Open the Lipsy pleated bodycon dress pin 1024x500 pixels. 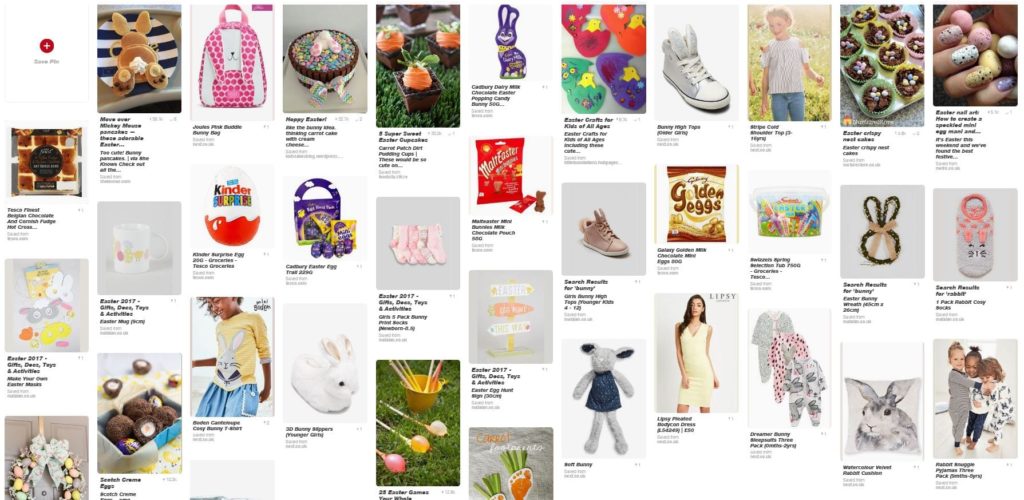696,353
